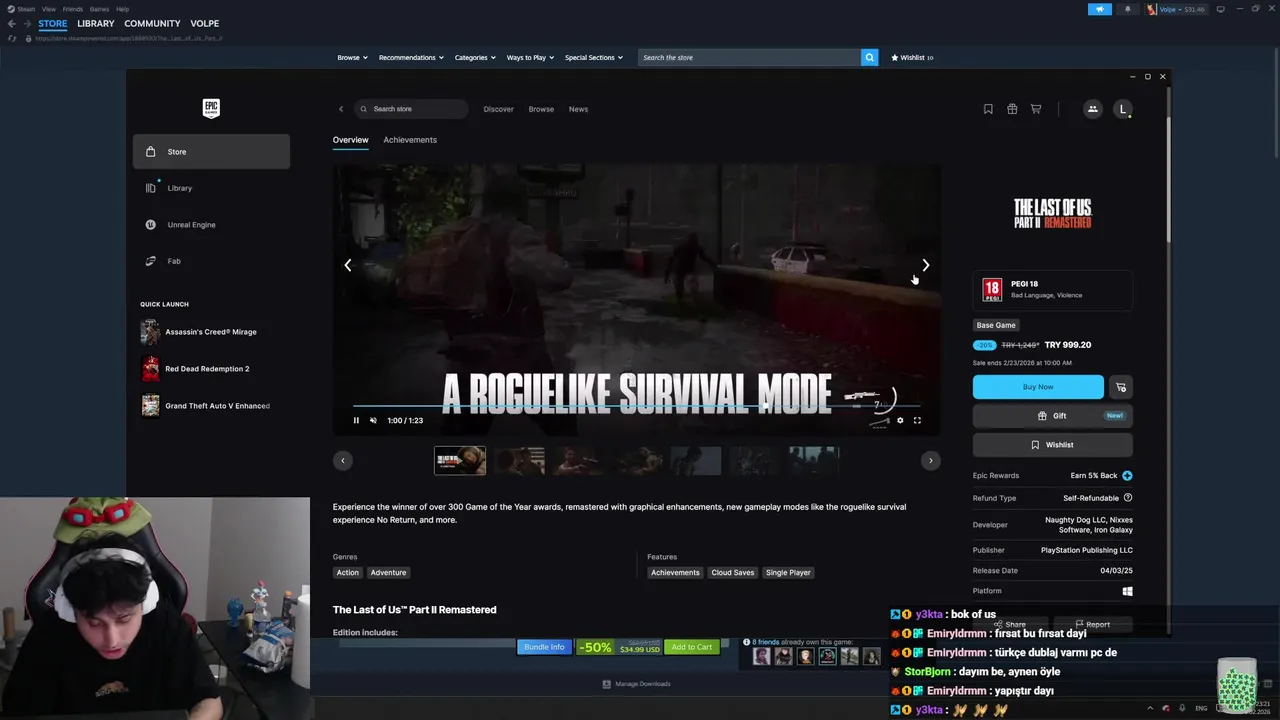This screenshot has height=720, width=1280.
Task: Open Steam announcements megaphone icon
Action: [x=1099, y=9]
